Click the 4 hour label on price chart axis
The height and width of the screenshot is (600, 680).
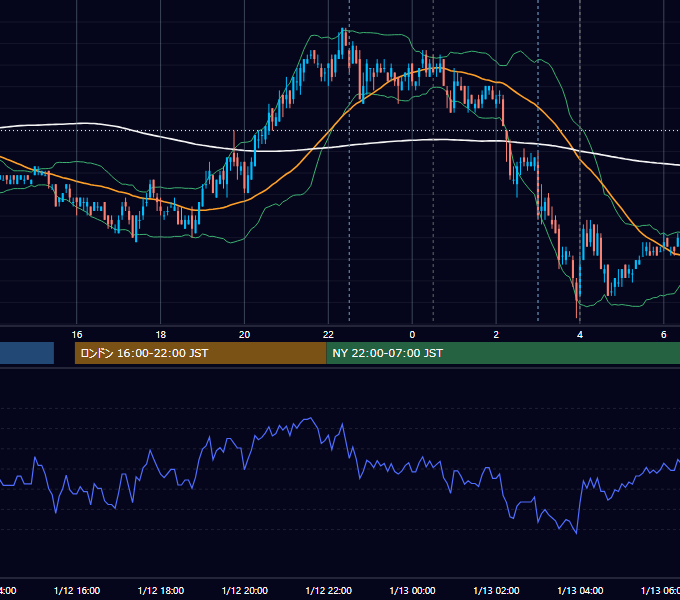click(580, 334)
